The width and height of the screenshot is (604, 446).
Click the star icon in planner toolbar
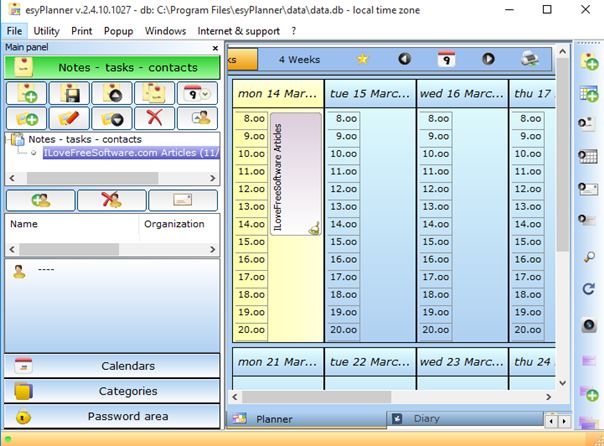tap(363, 59)
